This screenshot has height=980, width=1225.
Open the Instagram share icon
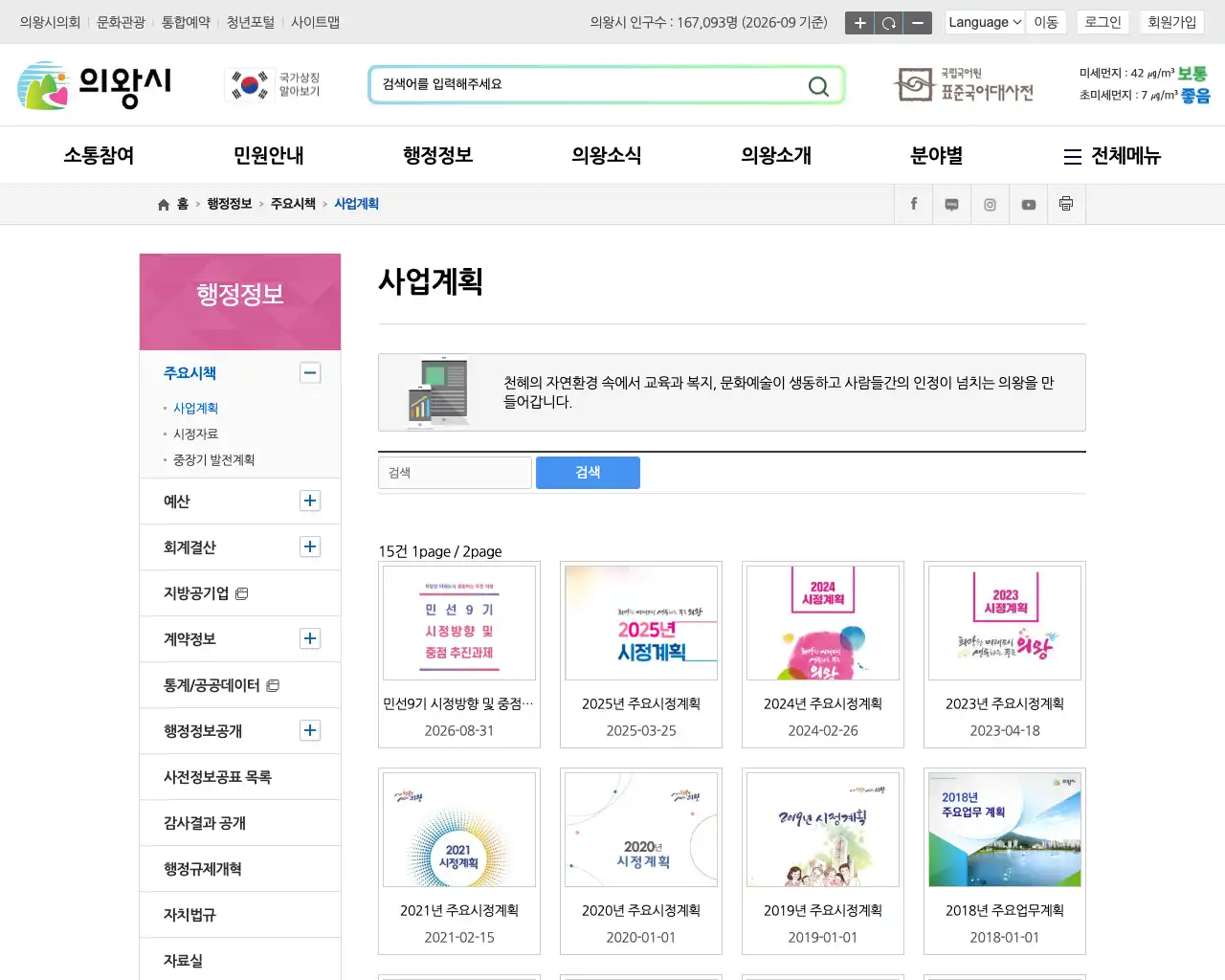point(991,204)
